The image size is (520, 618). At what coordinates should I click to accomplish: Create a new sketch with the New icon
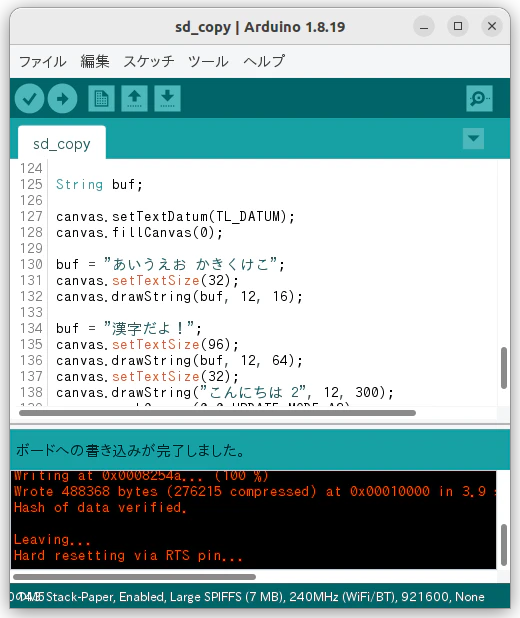pos(101,99)
